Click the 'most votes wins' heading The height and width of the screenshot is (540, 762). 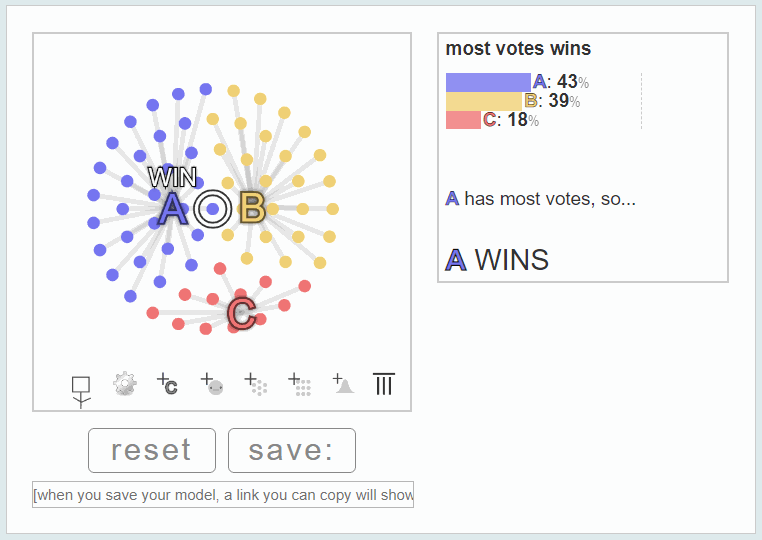click(x=518, y=48)
